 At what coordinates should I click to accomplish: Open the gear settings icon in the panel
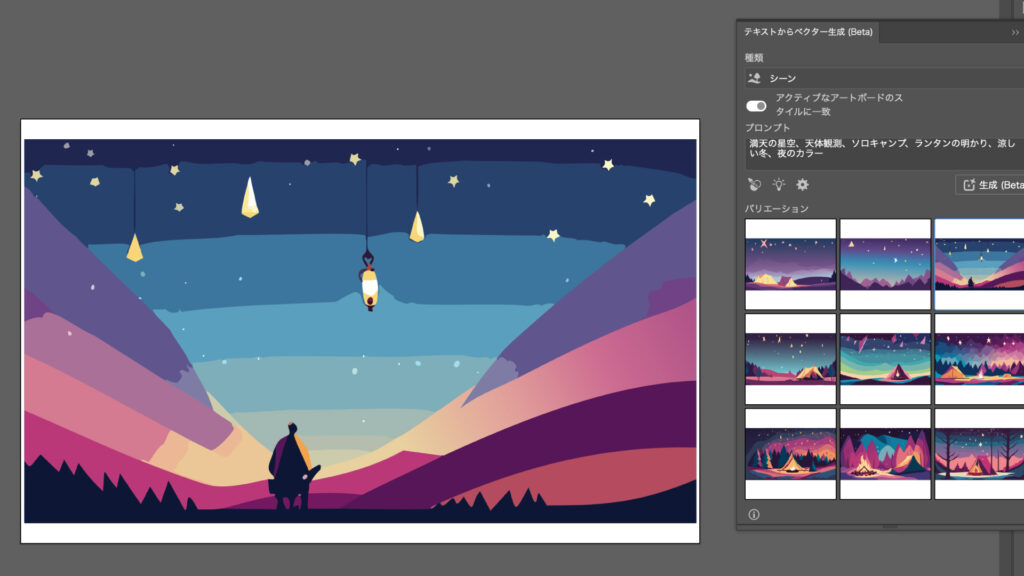(802, 185)
